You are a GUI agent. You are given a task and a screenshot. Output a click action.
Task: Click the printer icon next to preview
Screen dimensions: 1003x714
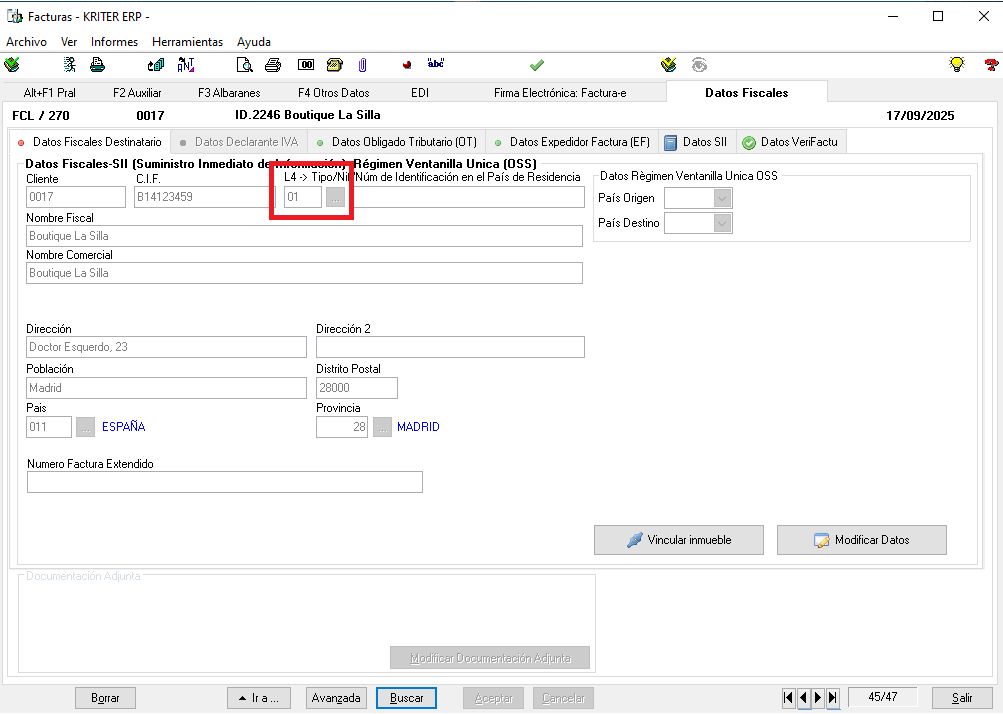tap(273, 65)
